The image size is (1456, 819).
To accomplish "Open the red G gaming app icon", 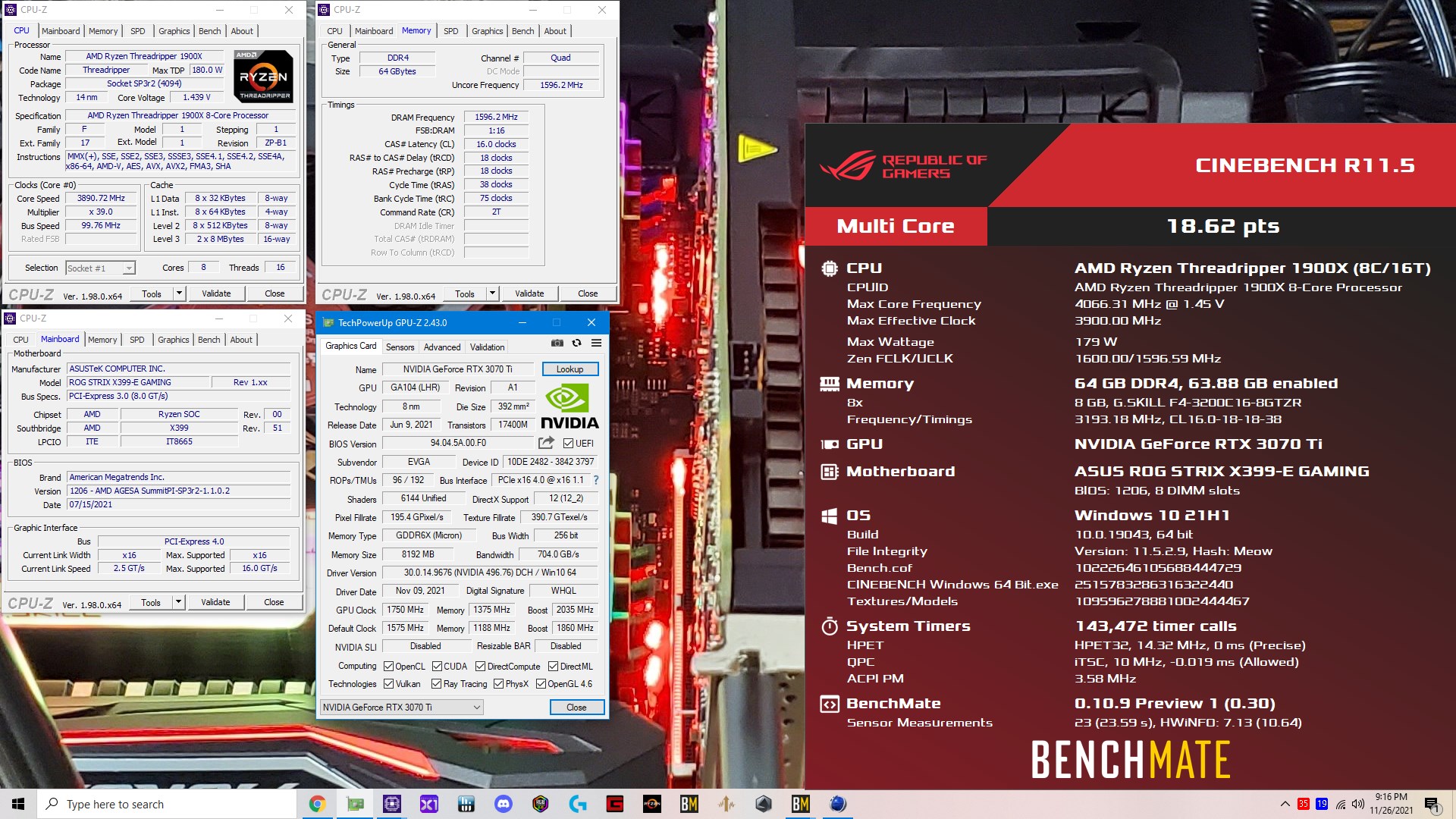I will tap(615, 804).
